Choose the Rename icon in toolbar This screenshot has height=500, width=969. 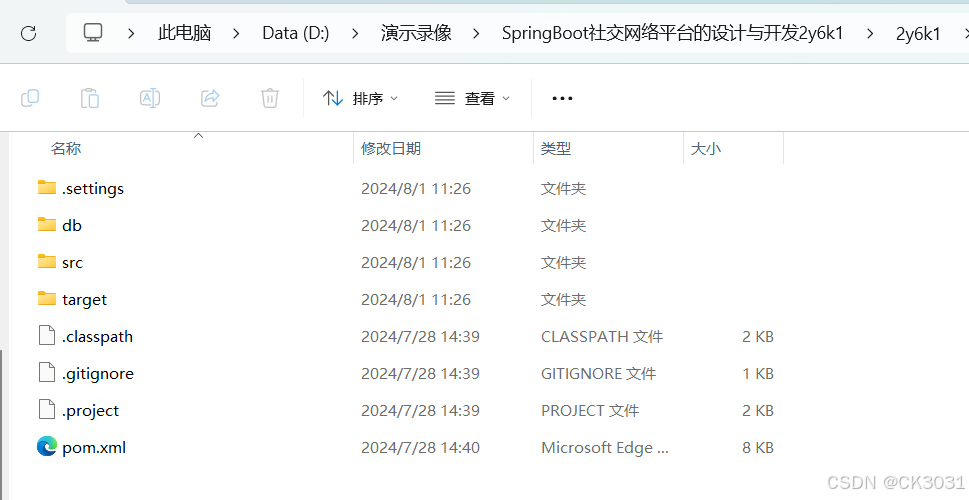[x=150, y=98]
